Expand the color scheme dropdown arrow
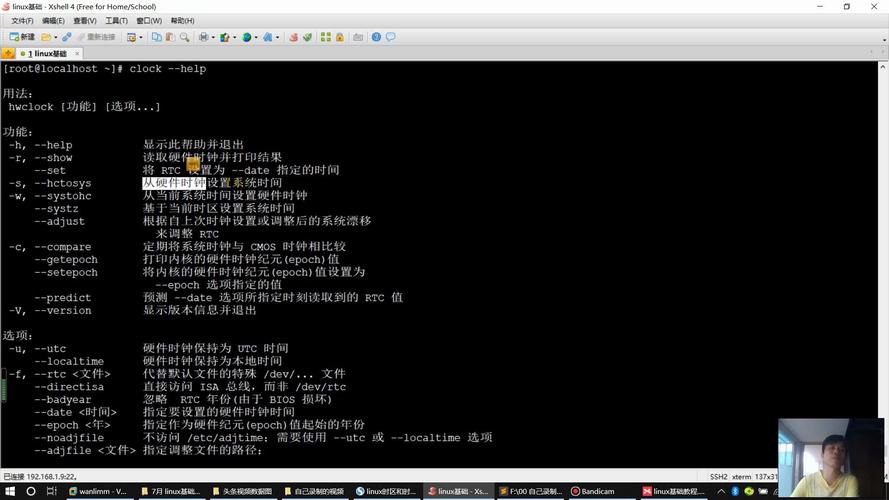The image size is (889, 500). tap(235, 37)
